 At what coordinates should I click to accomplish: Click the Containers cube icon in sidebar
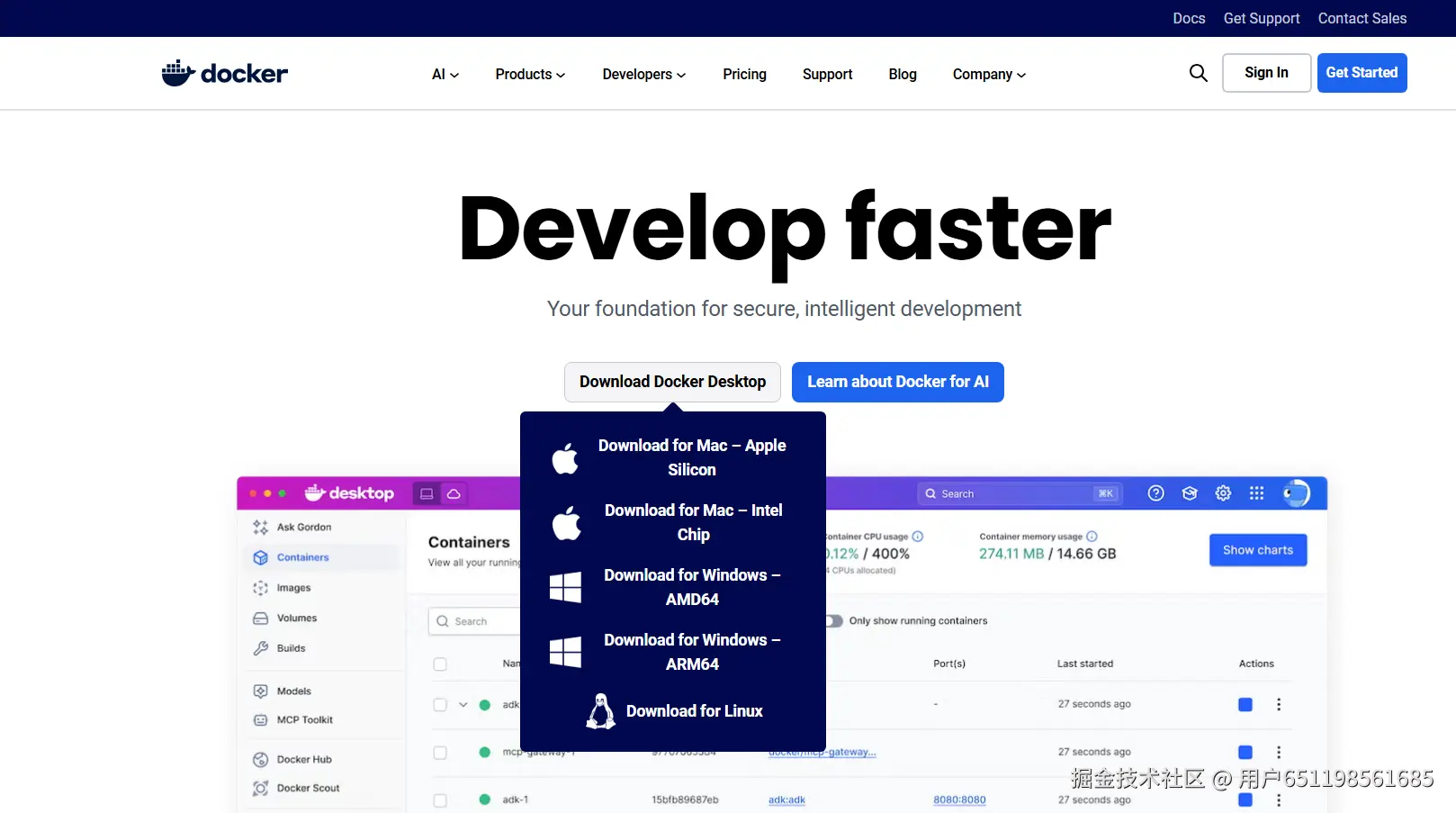point(260,557)
